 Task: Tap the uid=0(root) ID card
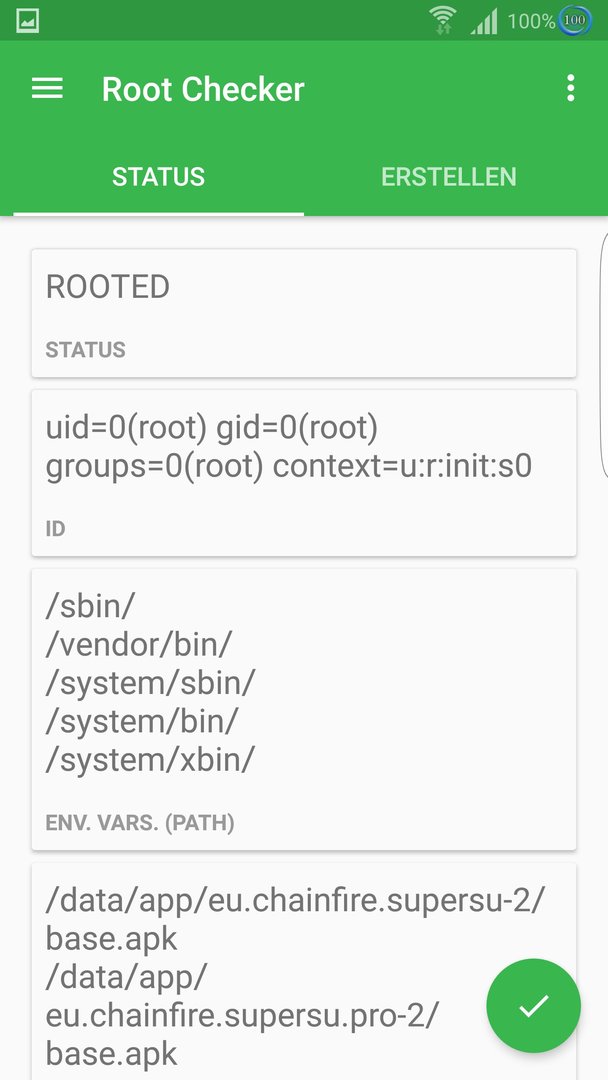coord(304,472)
